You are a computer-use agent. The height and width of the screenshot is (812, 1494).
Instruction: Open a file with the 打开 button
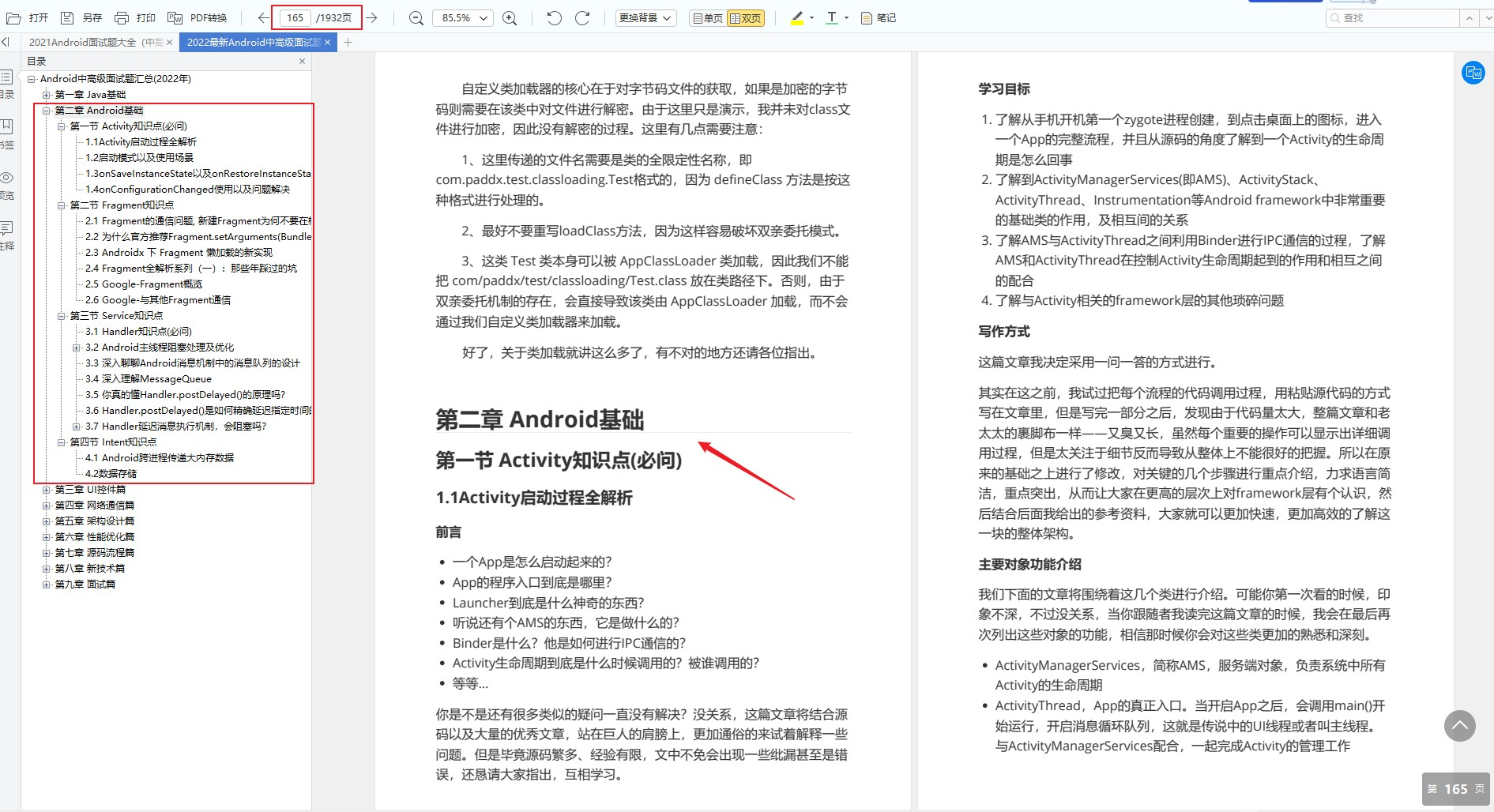(x=28, y=17)
